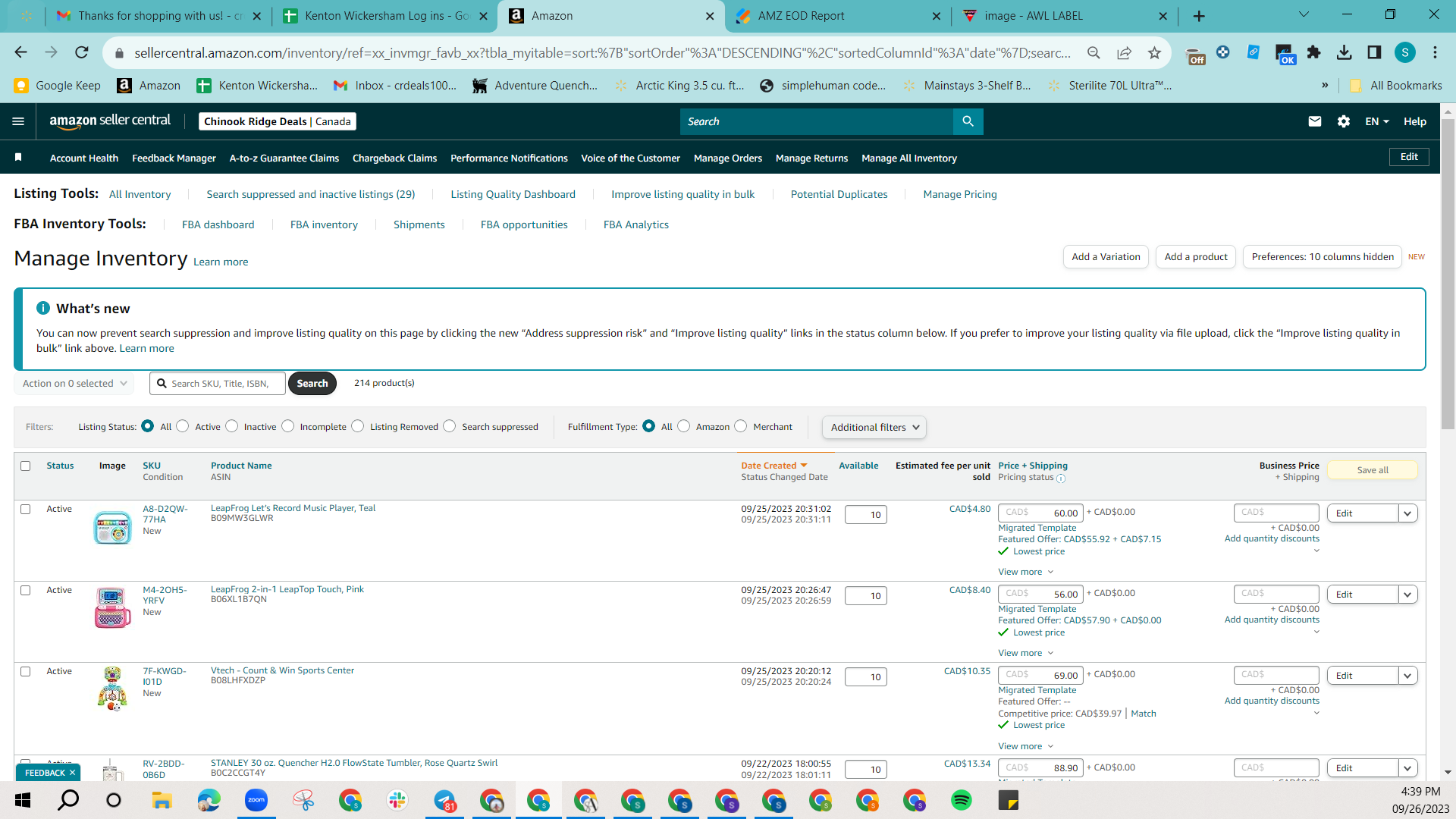1456x819 pixels.
Task: Close the FEEDBACK widget with its X
Action: click(72, 773)
